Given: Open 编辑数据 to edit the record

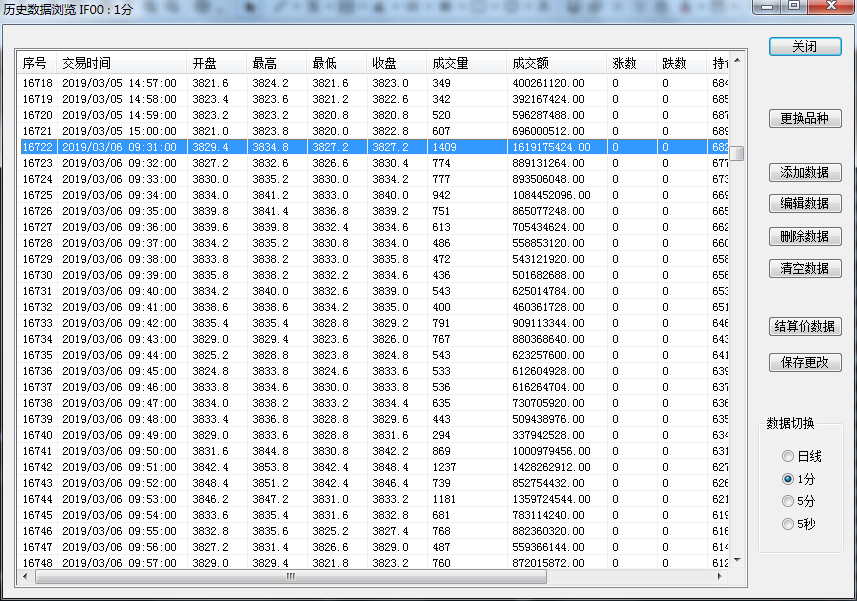Looking at the screenshot, I should point(804,204).
